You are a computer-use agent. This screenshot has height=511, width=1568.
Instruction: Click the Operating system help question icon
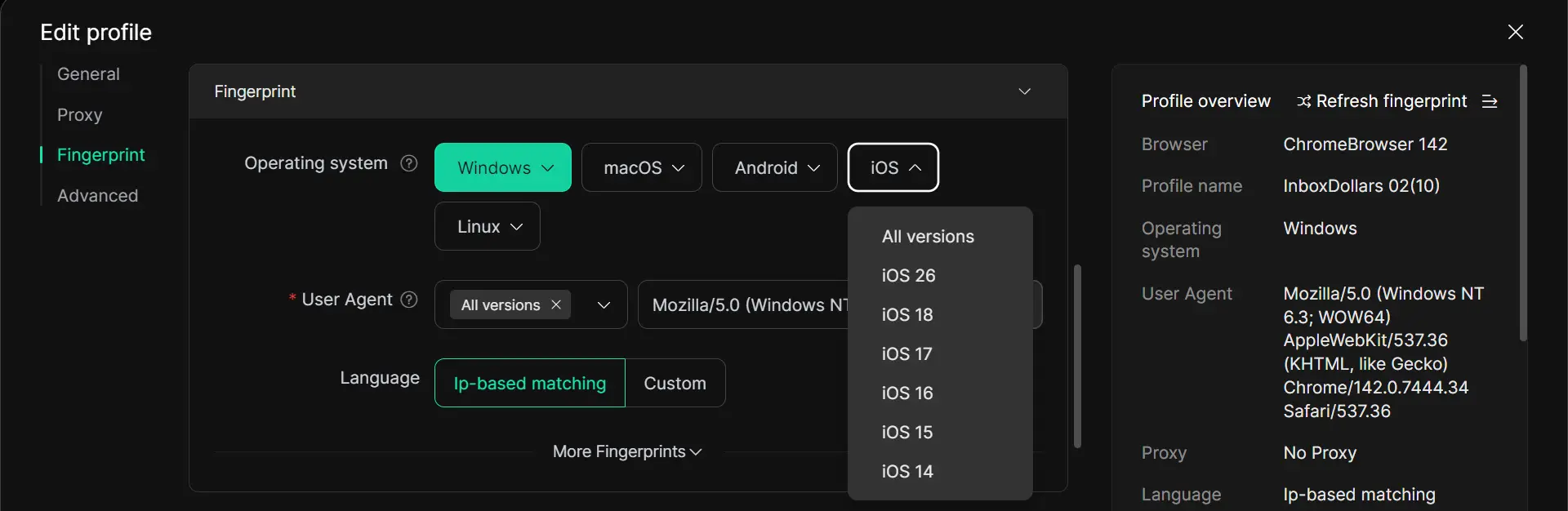[x=409, y=163]
